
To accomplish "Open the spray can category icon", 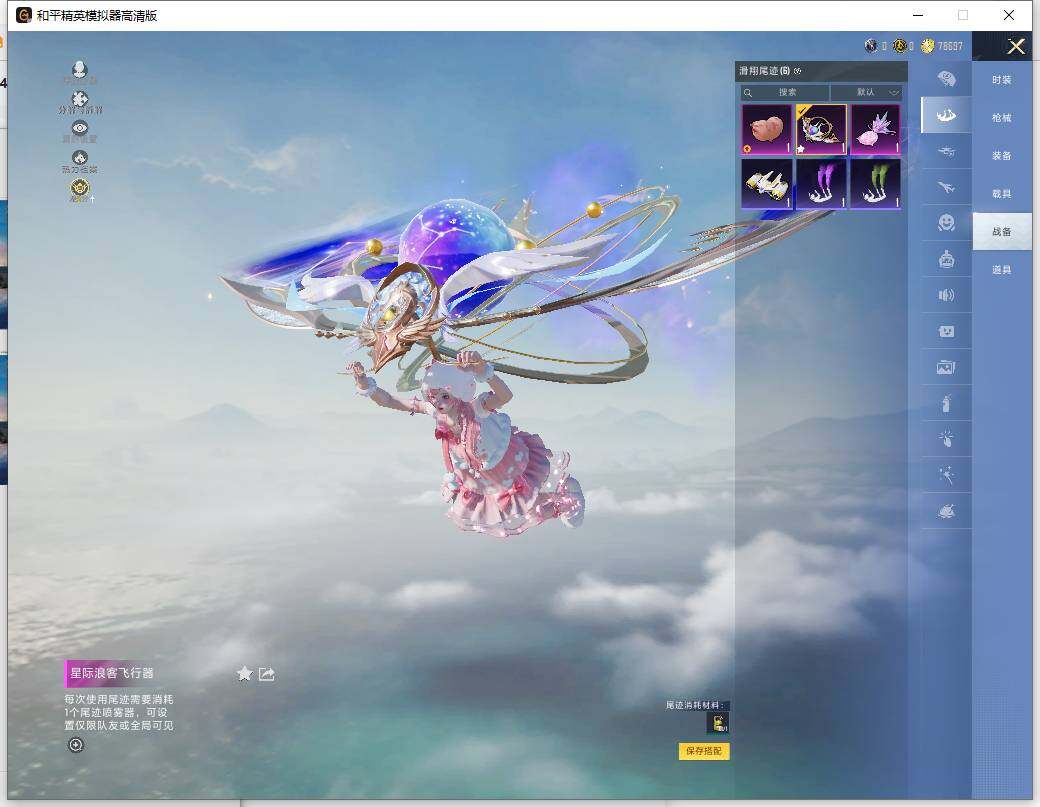I will pyautogui.click(x=946, y=403).
